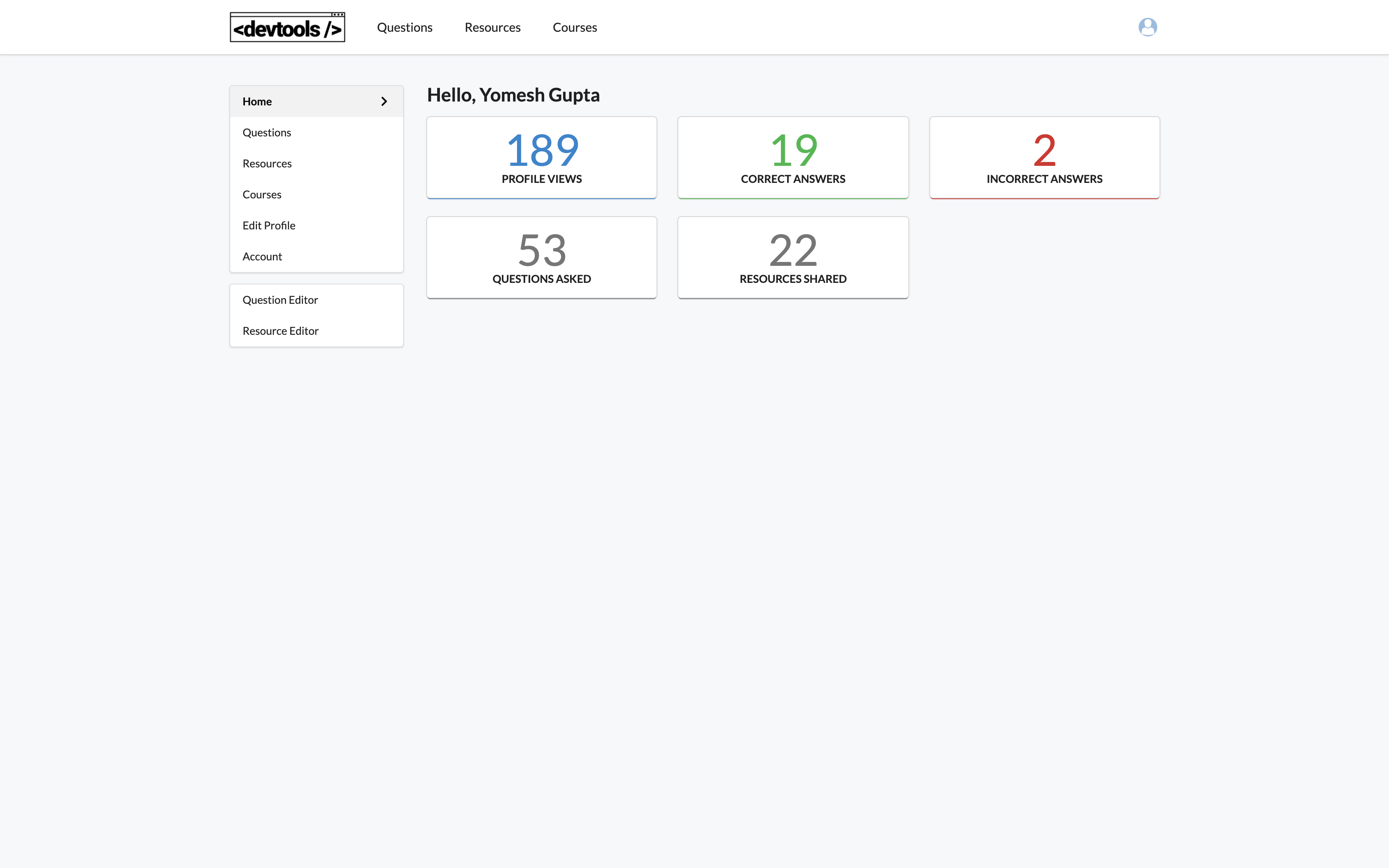Viewport: 1389px width, 868px height.
Task: Open Questions from the top navigation
Action: (405, 27)
